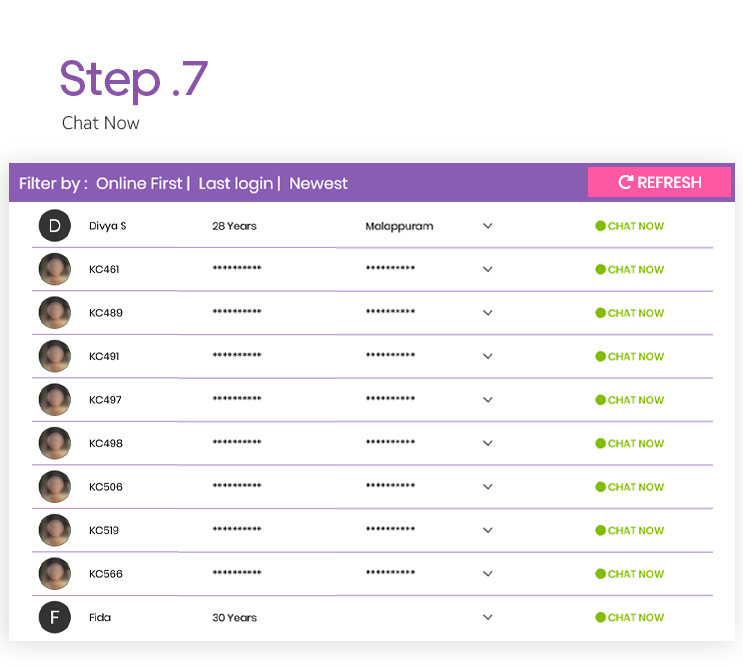
Task: Open the KC461 profile photo
Action: [x=54, y=269]
